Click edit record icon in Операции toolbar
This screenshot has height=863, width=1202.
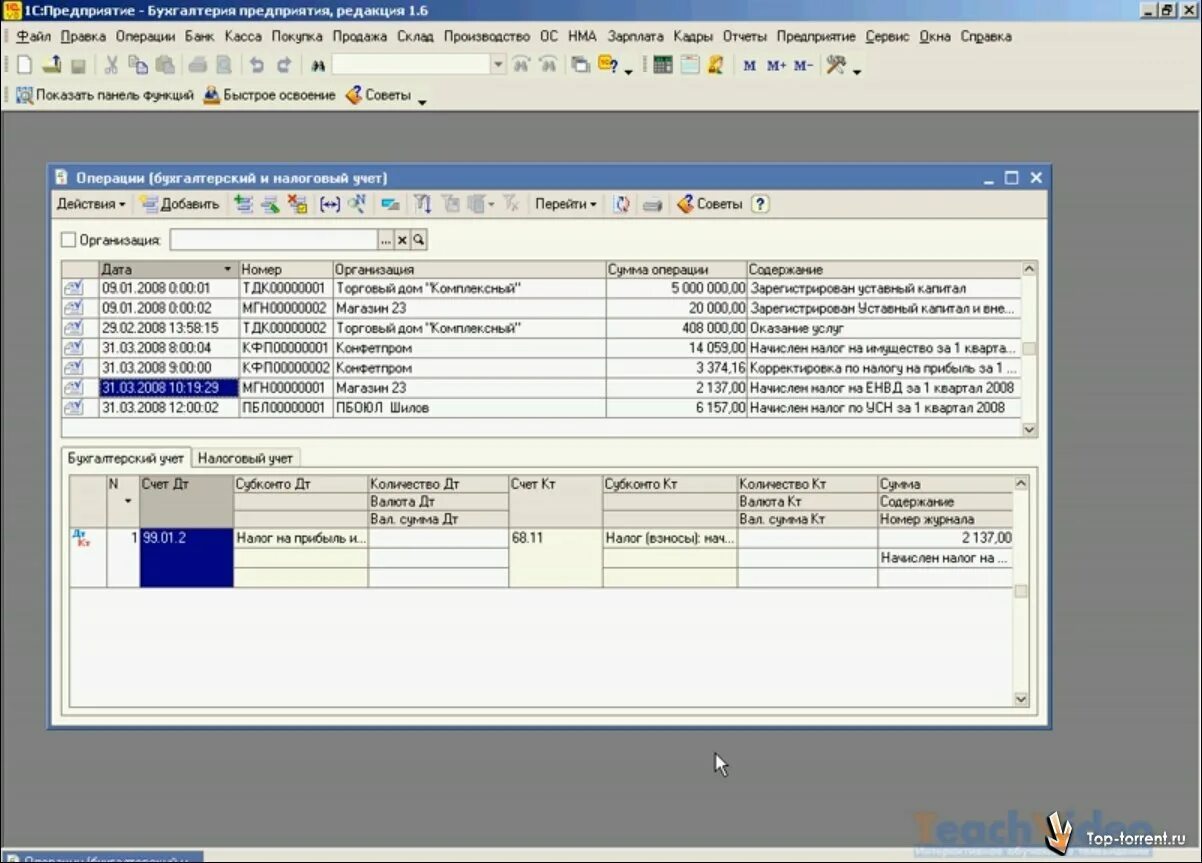[x=270, y=204]
